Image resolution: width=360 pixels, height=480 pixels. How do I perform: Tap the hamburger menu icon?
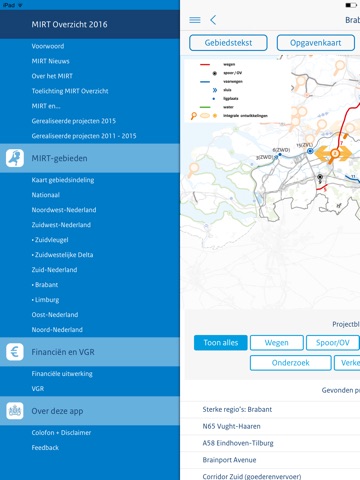195,20
